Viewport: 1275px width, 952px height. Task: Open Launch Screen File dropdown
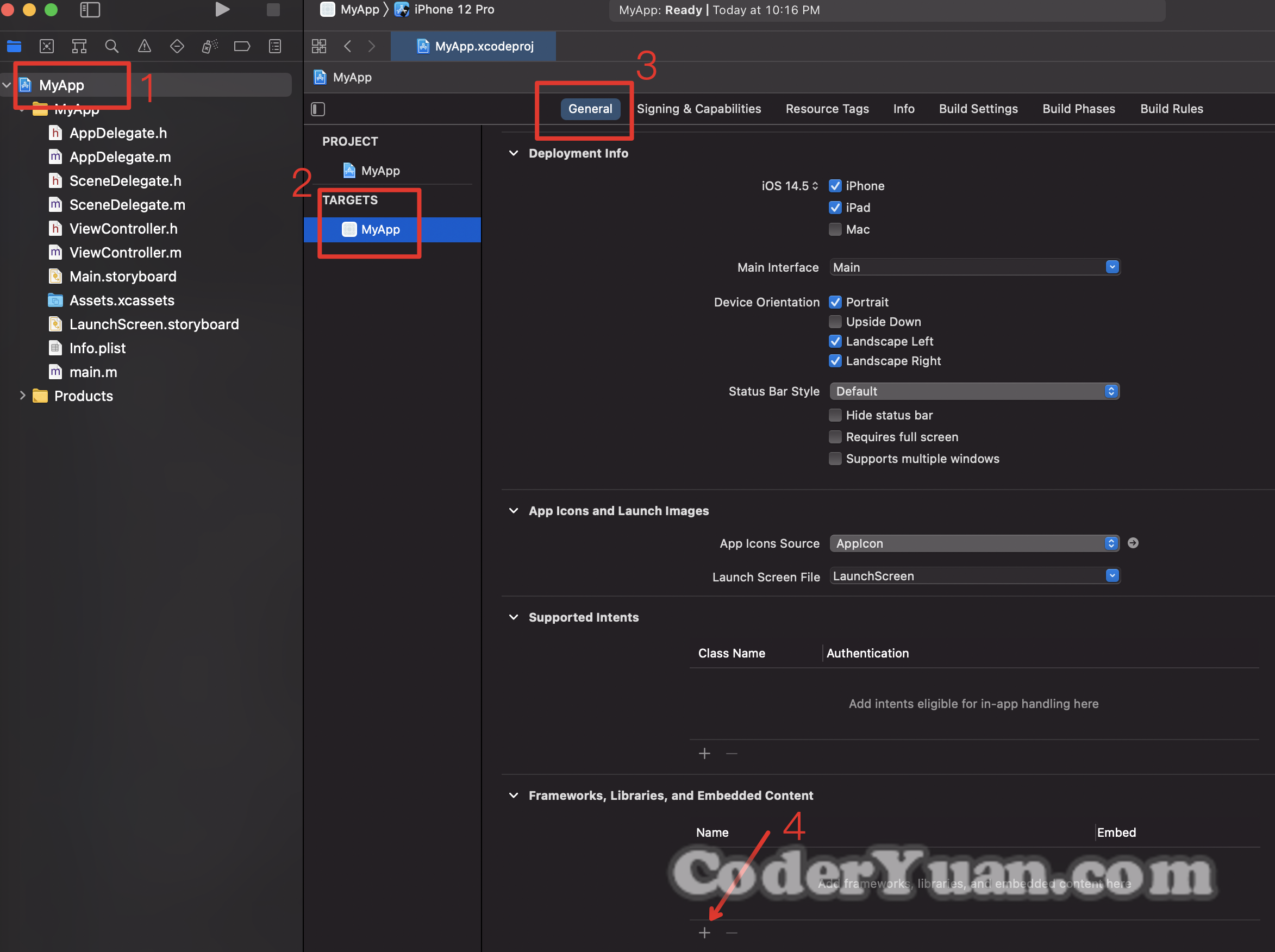pos(974,577)
